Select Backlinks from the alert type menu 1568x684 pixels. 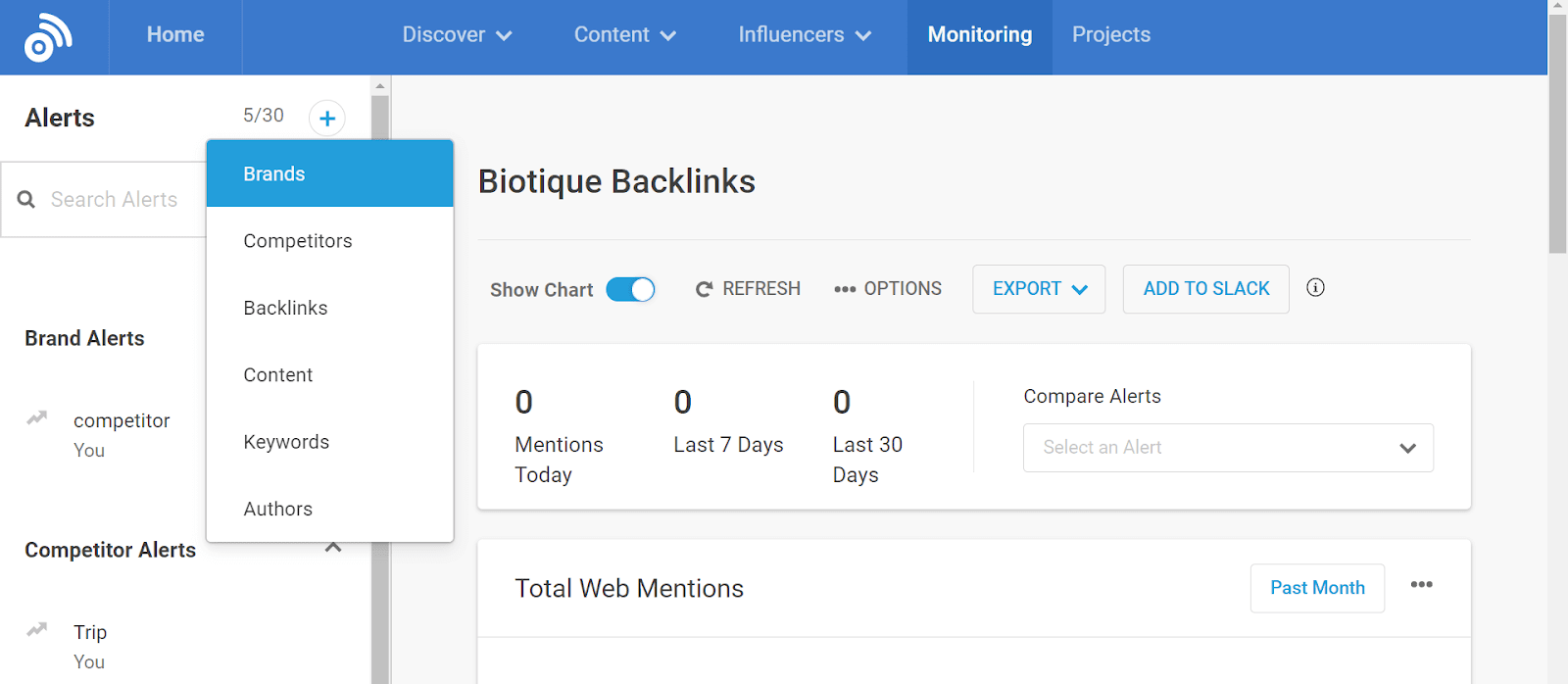click(x=285, y=308)
